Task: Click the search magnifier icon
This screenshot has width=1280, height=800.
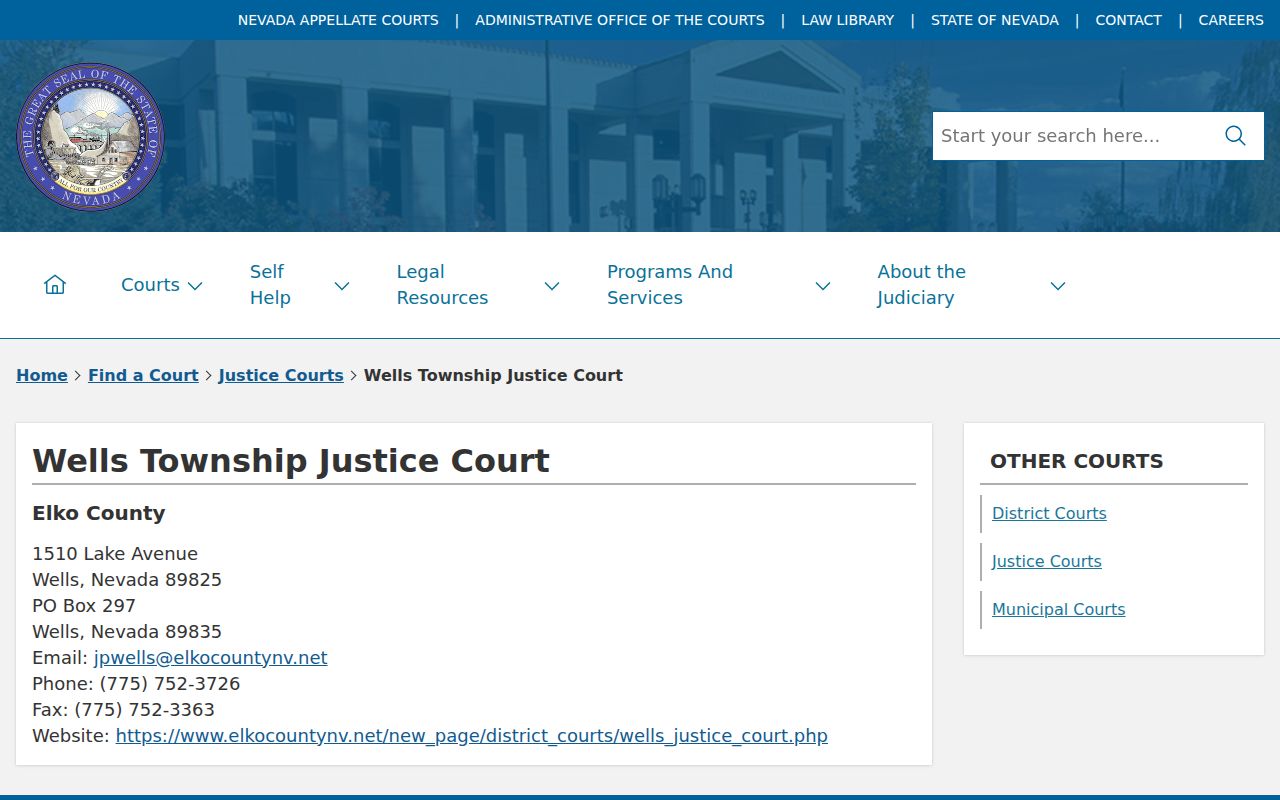Action: 1235,136
